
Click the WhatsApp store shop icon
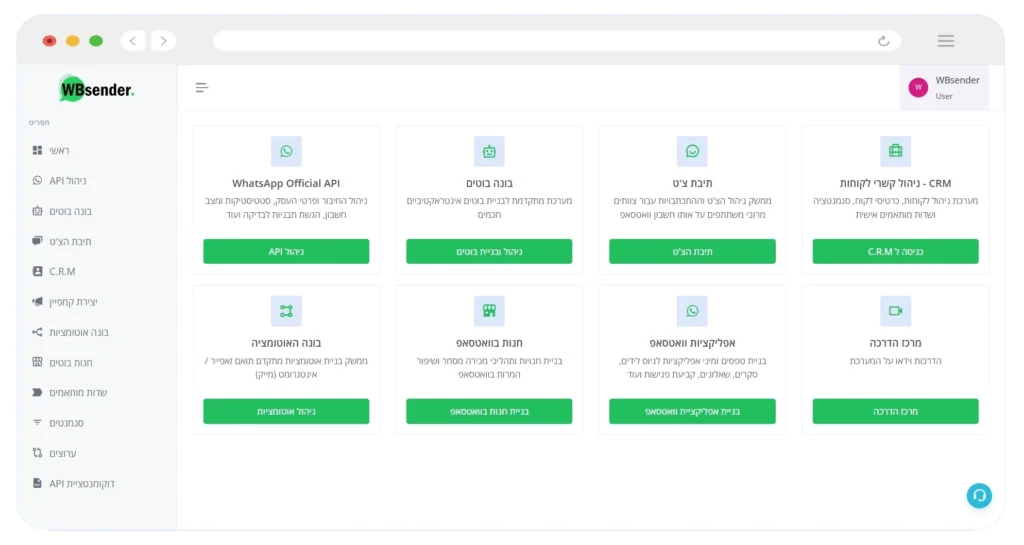[x=489, y=311]
